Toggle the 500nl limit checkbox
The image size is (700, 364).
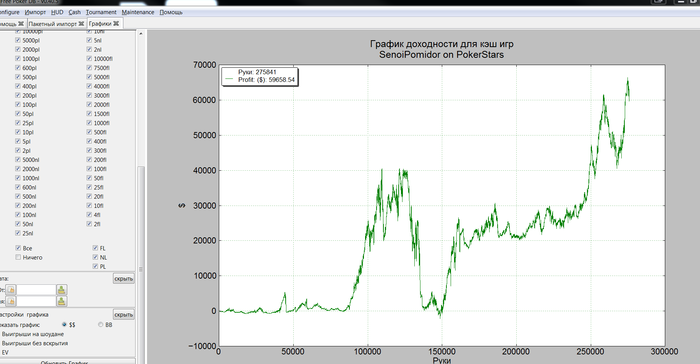18,196
